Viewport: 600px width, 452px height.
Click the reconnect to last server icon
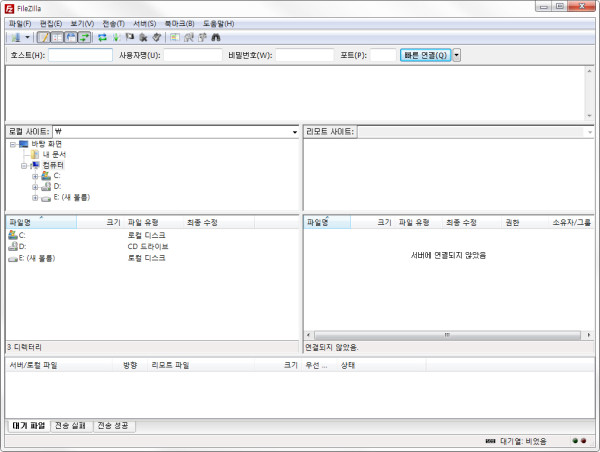(x=157, y=37)
